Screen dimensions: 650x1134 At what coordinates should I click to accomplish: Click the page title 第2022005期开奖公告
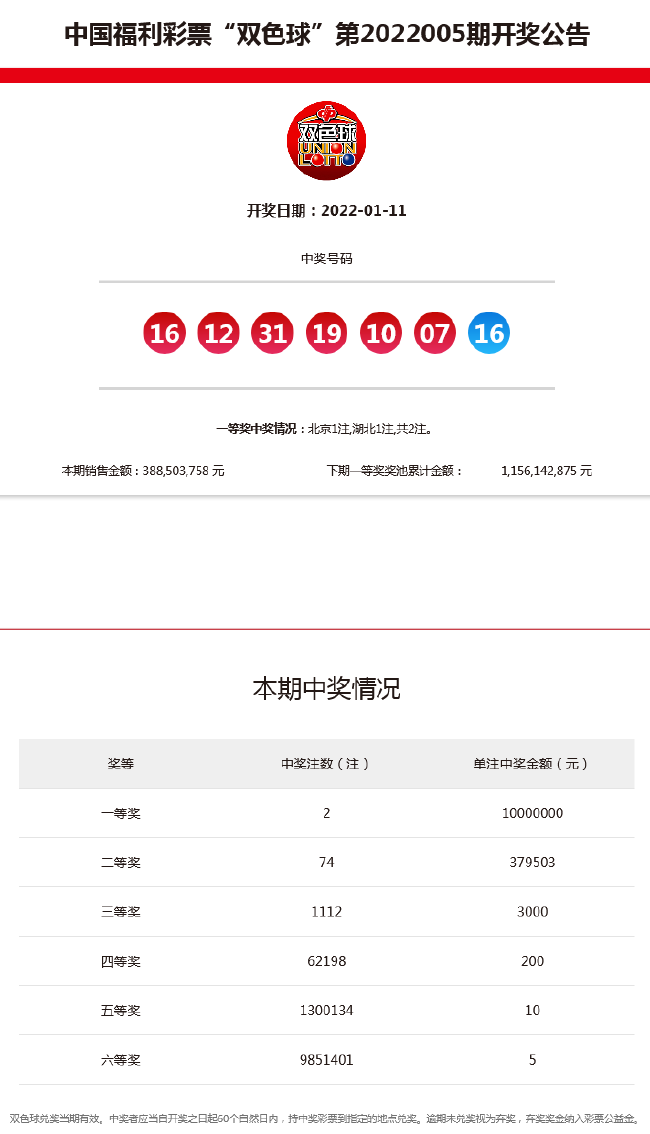[326, 35]
